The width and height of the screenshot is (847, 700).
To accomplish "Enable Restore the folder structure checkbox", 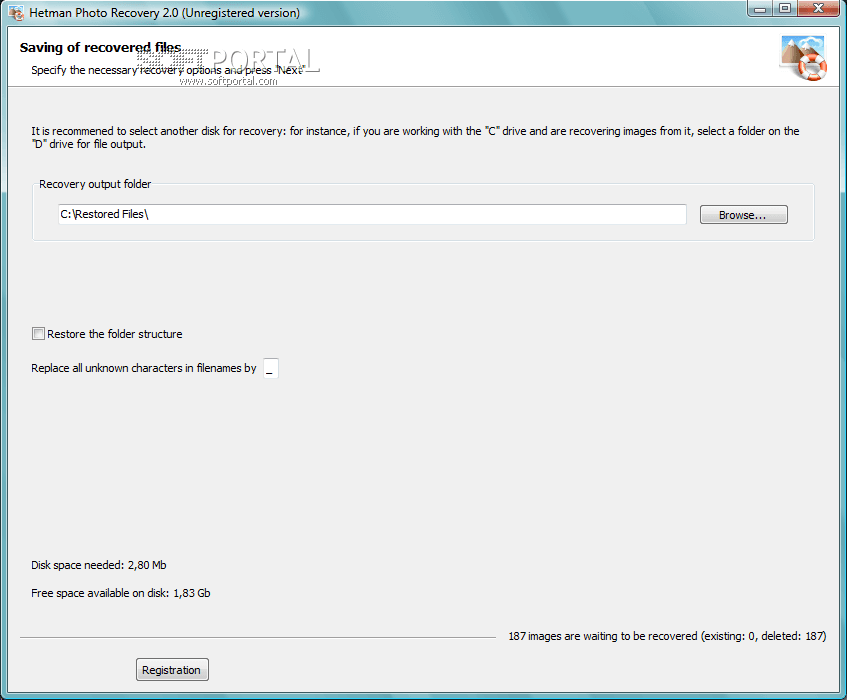I will pos(38,334).
